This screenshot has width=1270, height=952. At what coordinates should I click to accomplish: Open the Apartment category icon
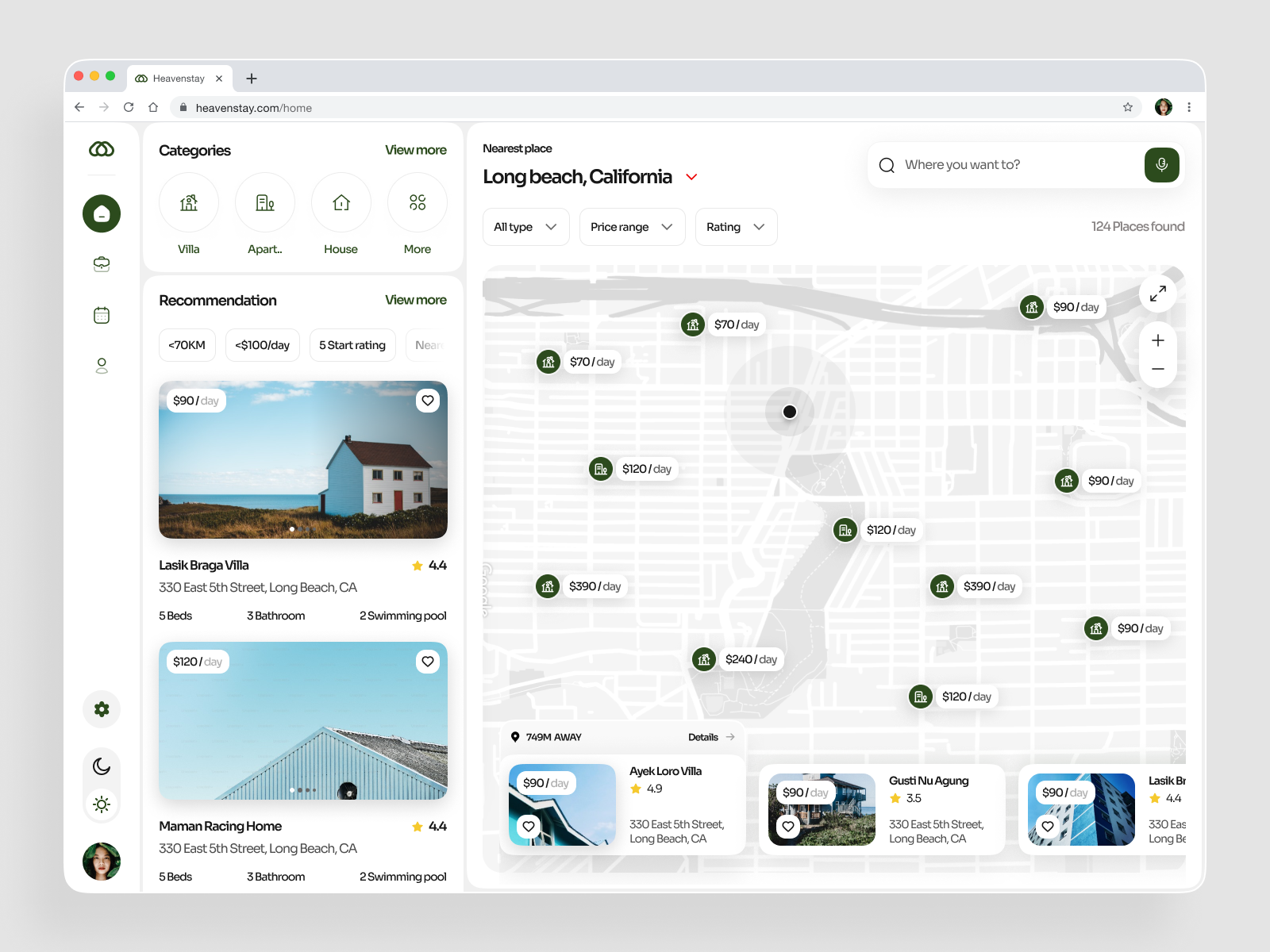coord(264,203)
